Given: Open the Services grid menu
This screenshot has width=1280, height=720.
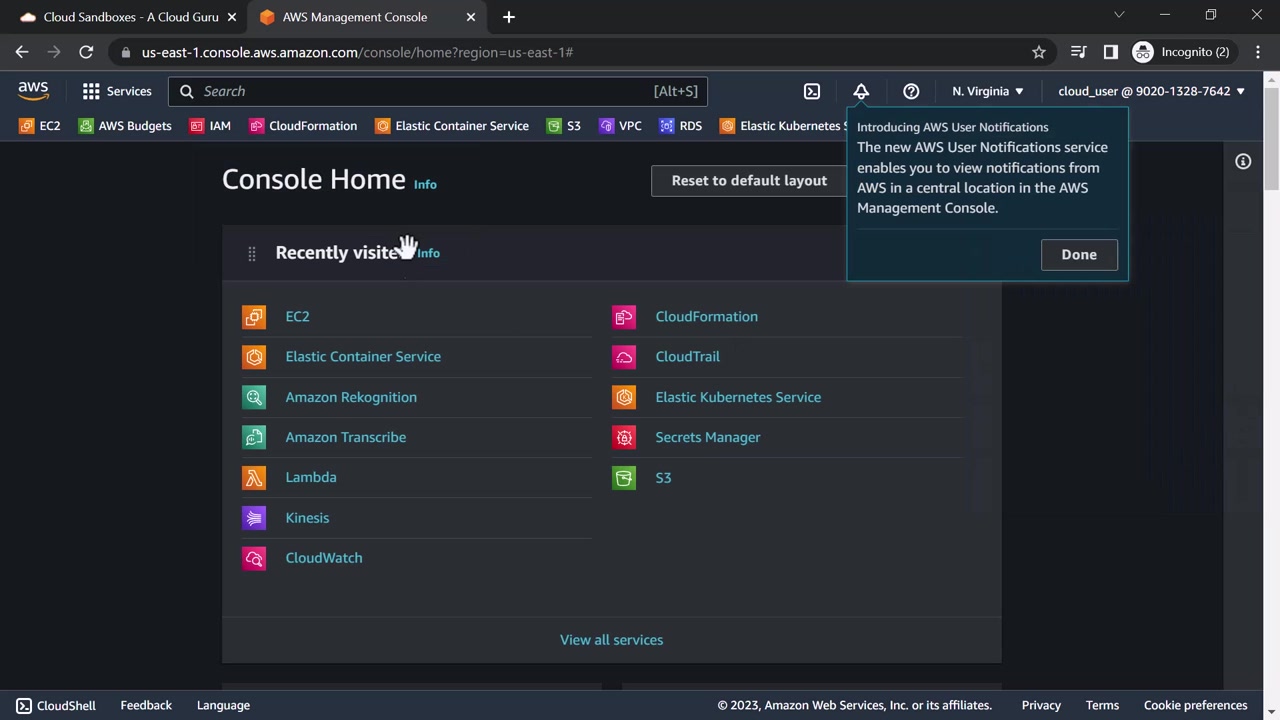Looking at the screenshot, I should tap(117, 91).
